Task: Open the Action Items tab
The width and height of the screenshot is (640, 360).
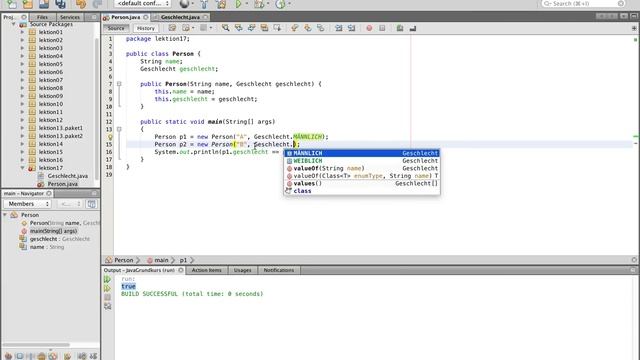Action: (207, 270)
